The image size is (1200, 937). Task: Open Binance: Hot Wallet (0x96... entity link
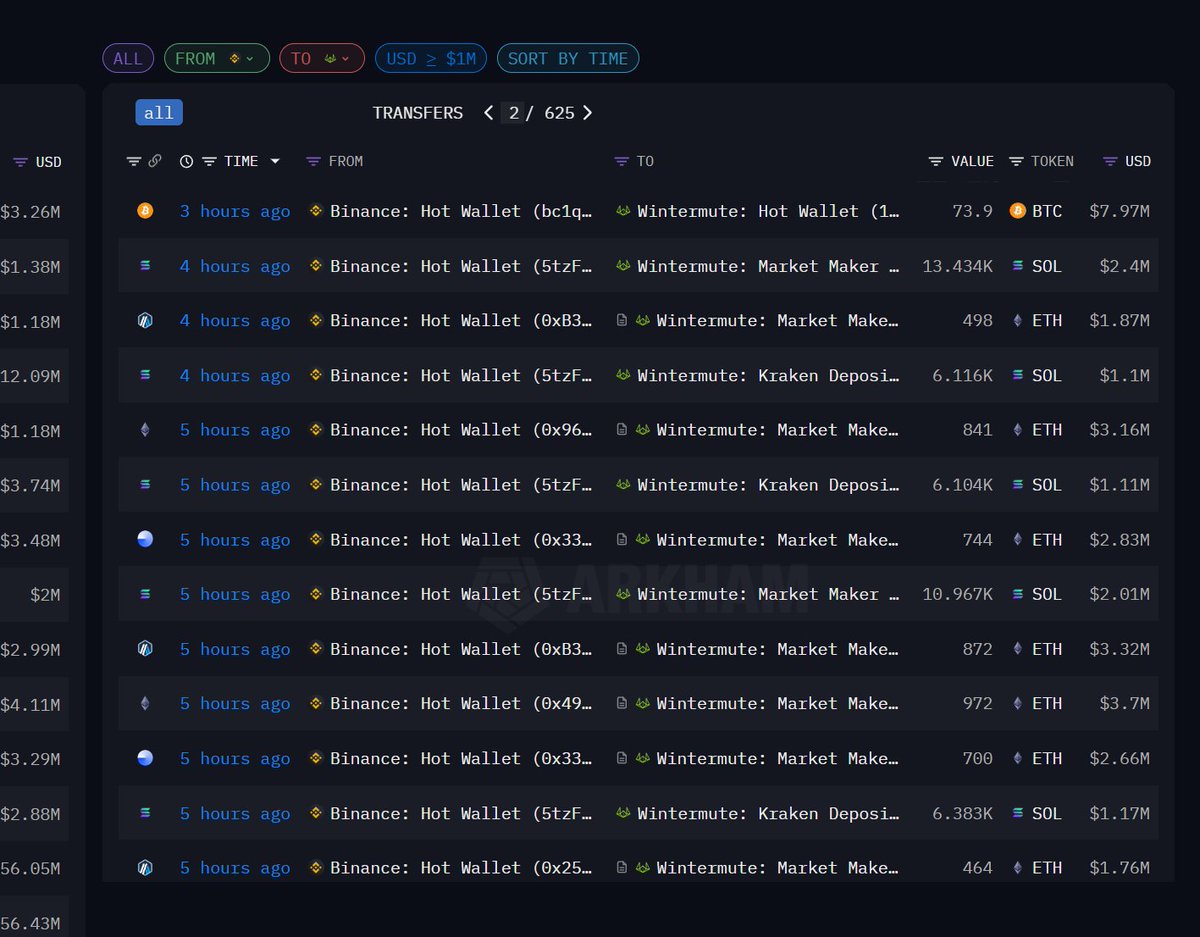click(x=461, y=430)
